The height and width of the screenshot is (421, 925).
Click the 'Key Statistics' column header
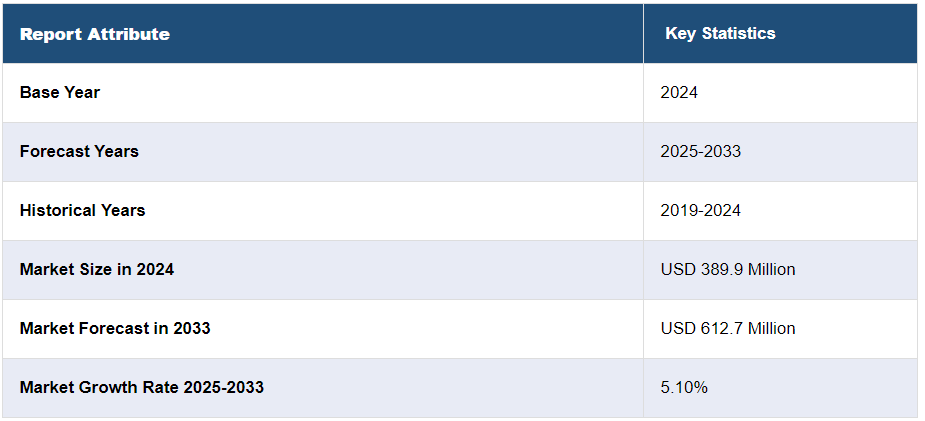[720, 33]
